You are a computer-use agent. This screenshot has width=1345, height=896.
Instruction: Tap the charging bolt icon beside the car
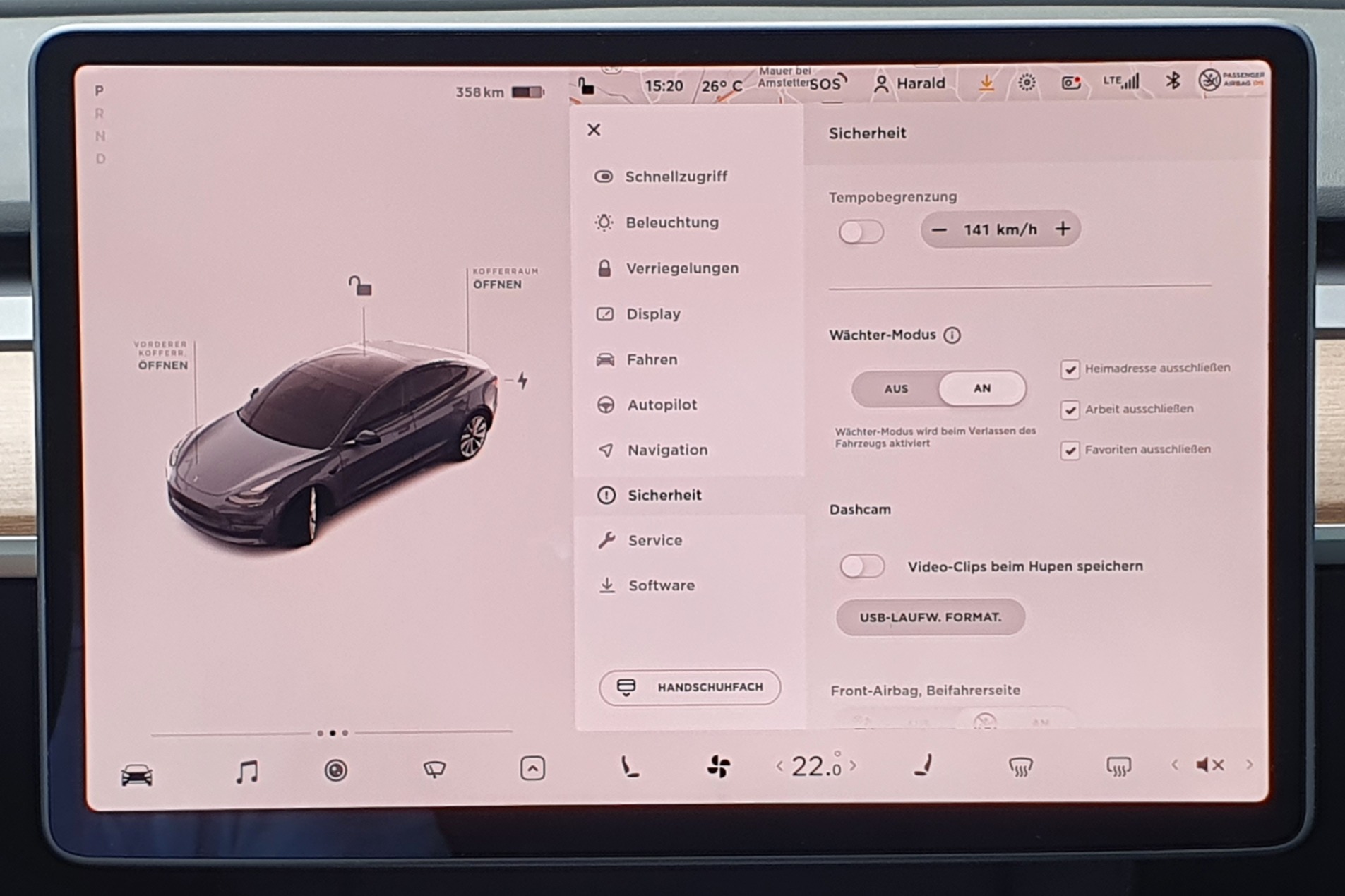[x=522, y=381]
